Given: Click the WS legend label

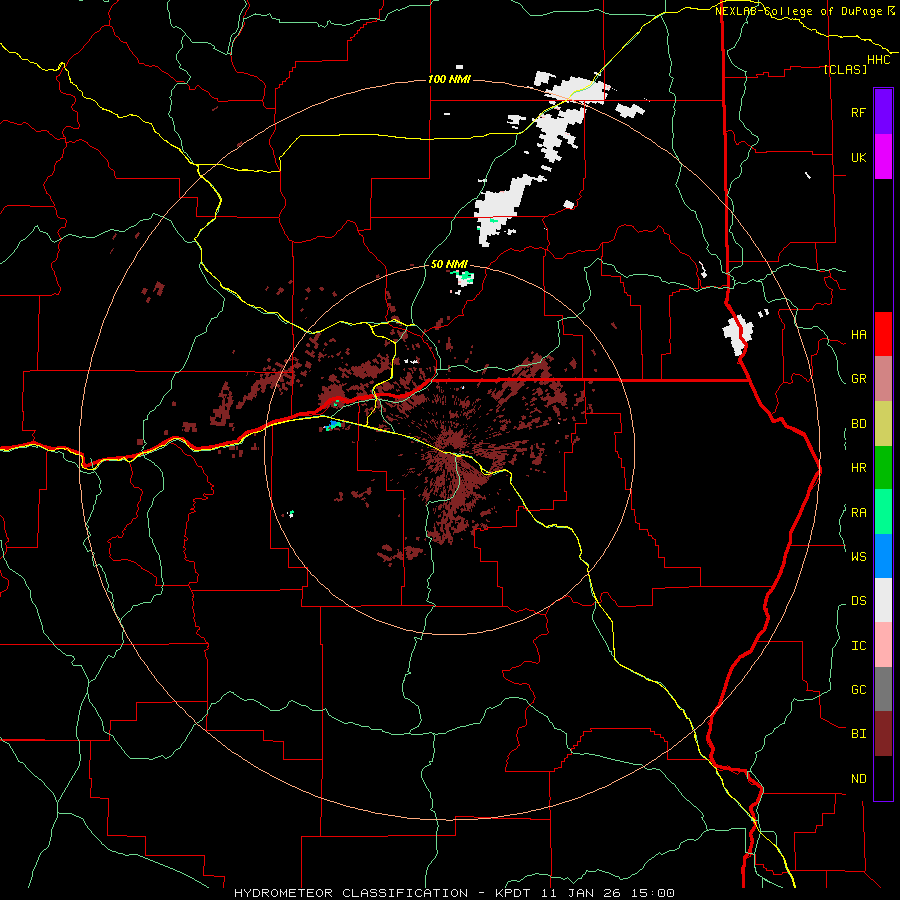Looking at the screenshot, I should tap(858, 556).
